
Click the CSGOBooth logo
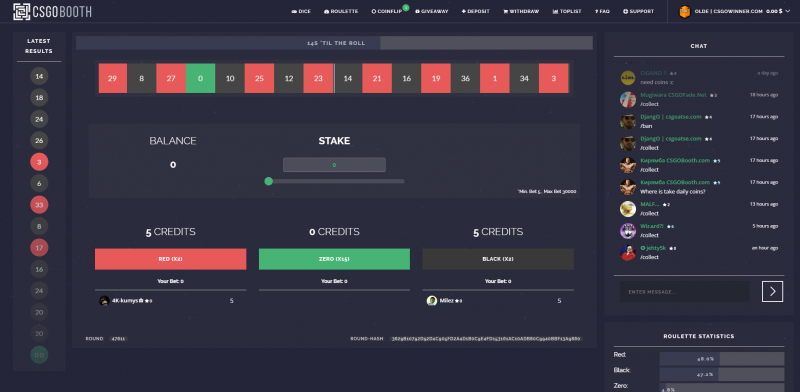point(52,11)
